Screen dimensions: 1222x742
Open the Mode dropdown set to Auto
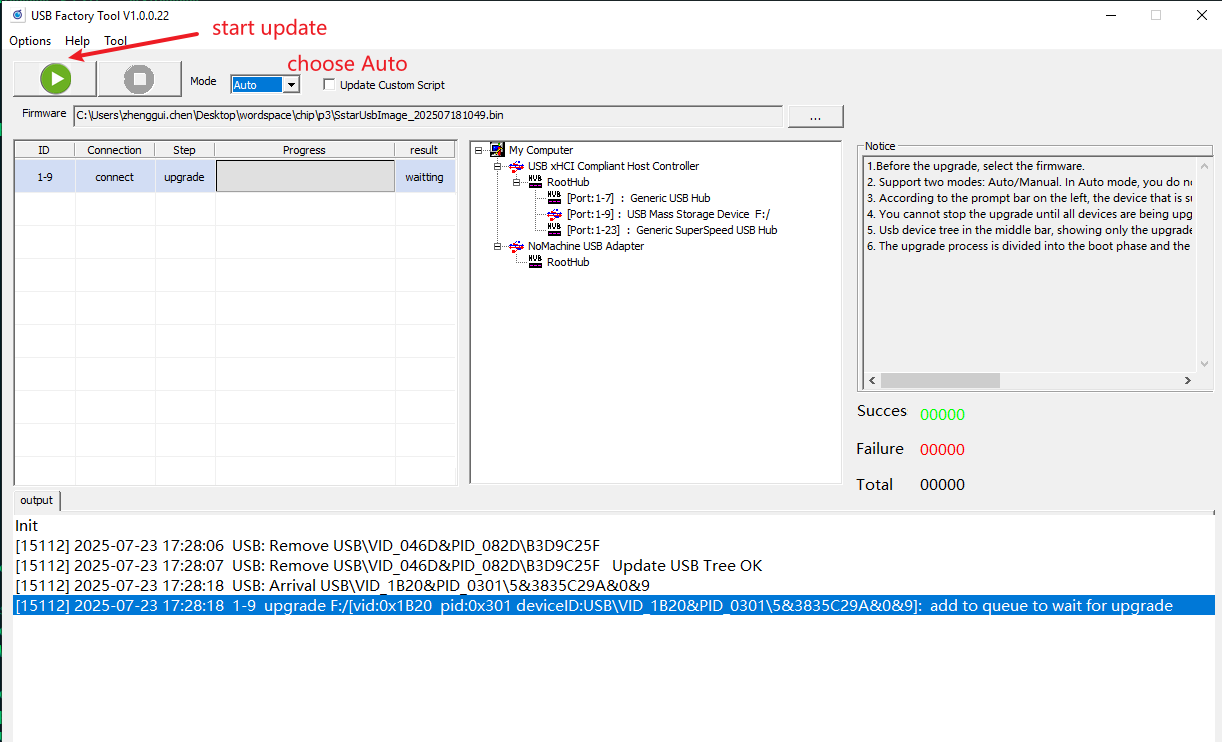(291, 85)
